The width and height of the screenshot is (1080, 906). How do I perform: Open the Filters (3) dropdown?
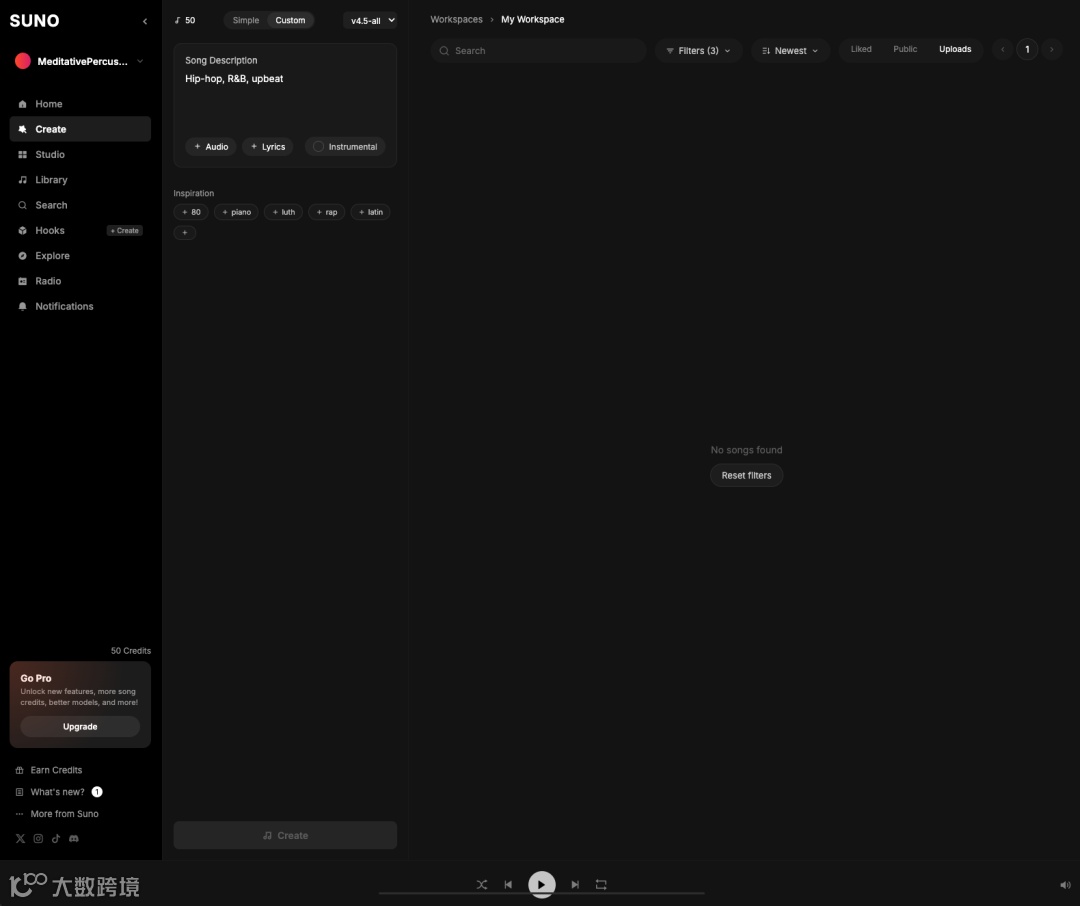698,51
